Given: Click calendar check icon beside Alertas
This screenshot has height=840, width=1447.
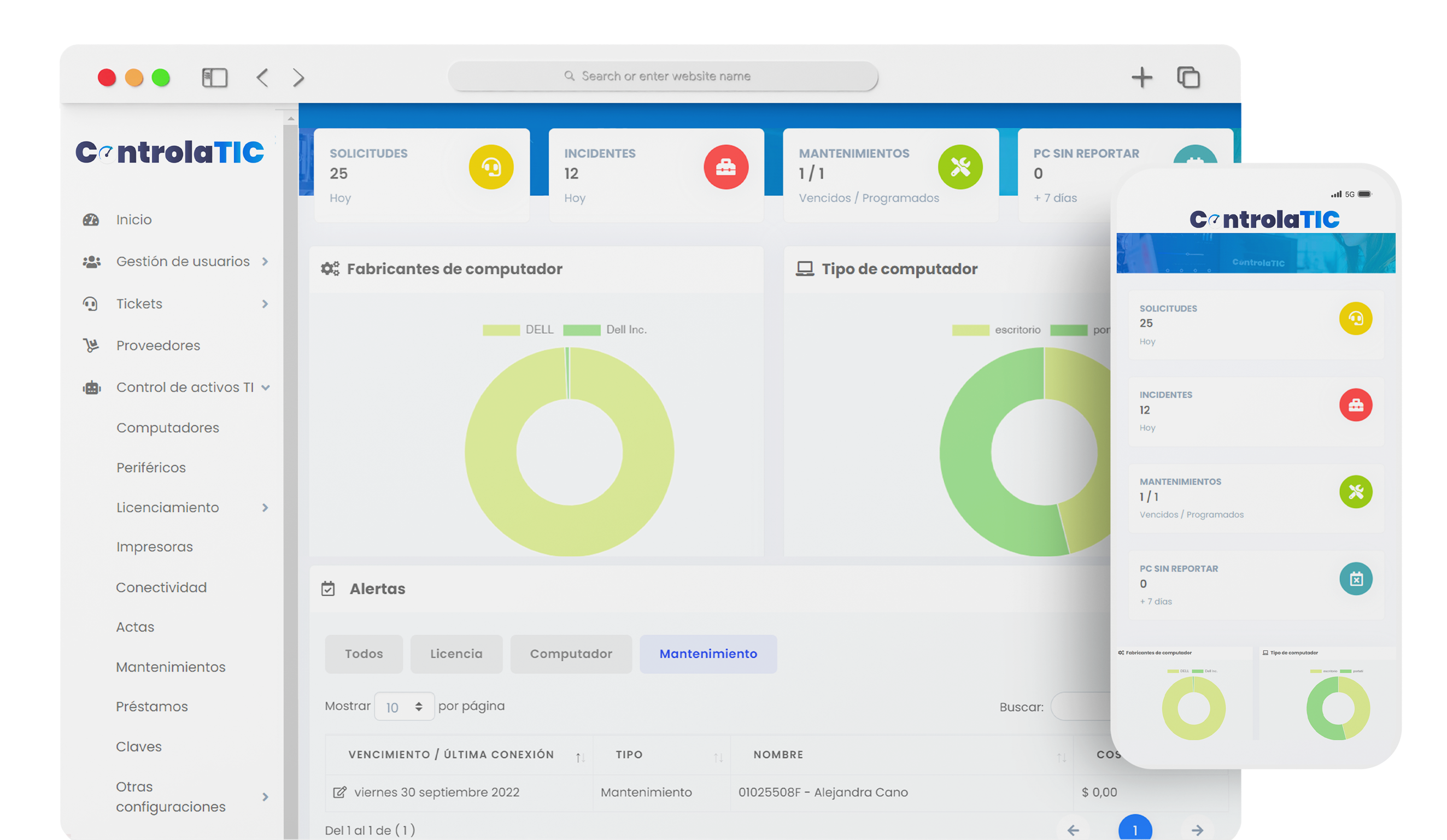Looking at the screenshot, I should (328, 589).
